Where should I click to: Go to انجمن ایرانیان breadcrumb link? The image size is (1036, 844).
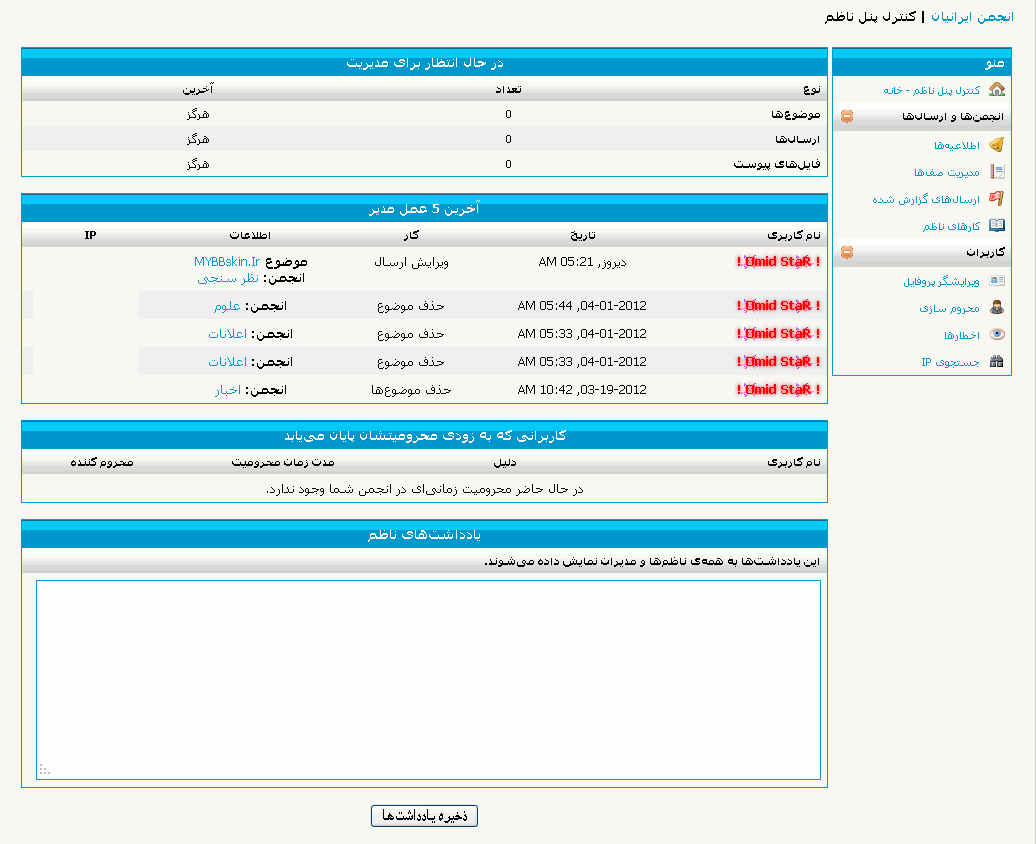pyautogui.click(x=972, y=17)
